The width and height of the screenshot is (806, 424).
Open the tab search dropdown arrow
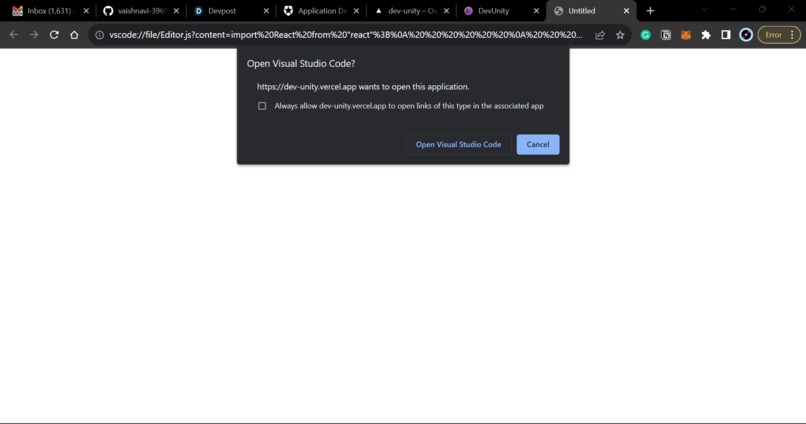(x=705, y=10)
